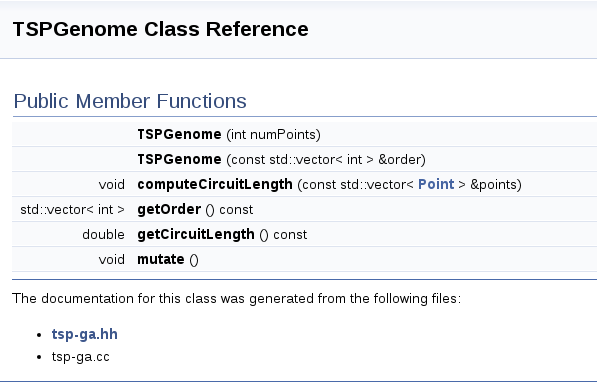The width and height of the screenshot is (597, 385).
Task: Click the int numPoints parameter text
Action: (x=274, y=135)
